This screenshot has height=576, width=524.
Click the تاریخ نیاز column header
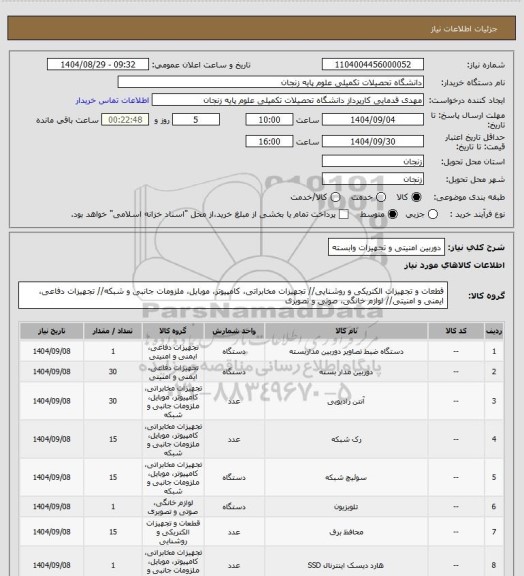[x=51, y=331]
